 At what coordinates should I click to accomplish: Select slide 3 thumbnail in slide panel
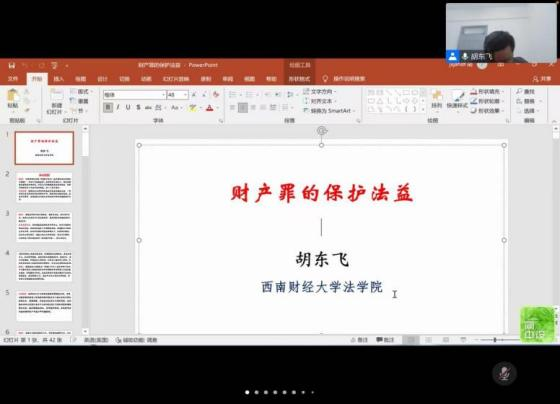point(44,226)
